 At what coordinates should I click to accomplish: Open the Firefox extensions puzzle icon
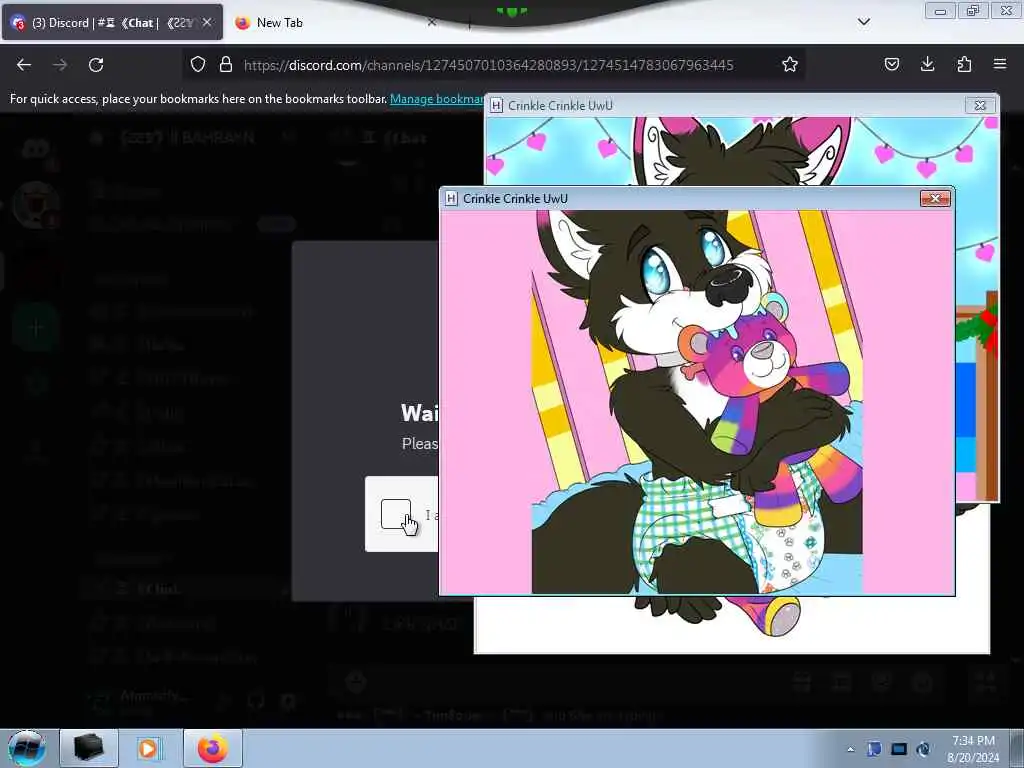pyautogui.click(x=964, y=64)
